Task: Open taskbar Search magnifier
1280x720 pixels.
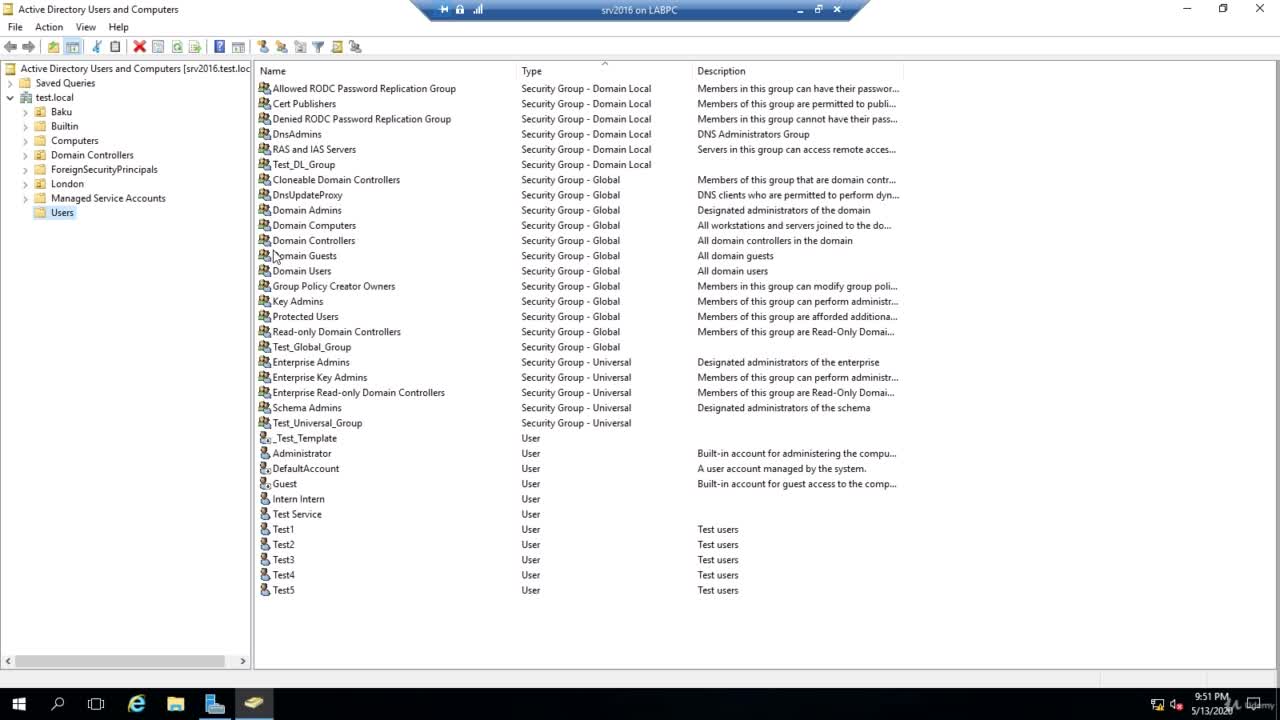Action: tap(57, 704)
